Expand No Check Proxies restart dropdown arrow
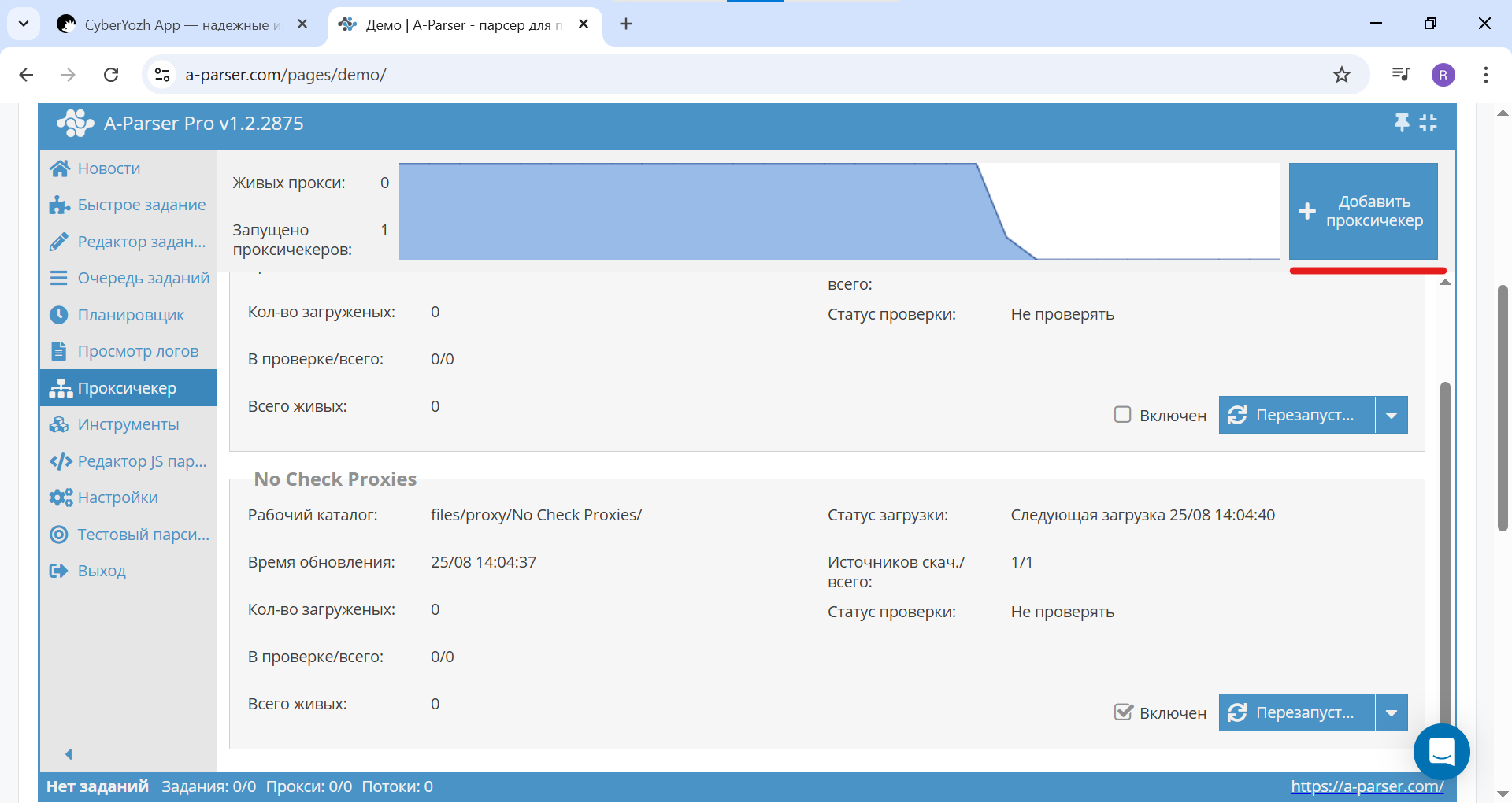This screenshot has width=1512, height=803. tap(1392, 712)
